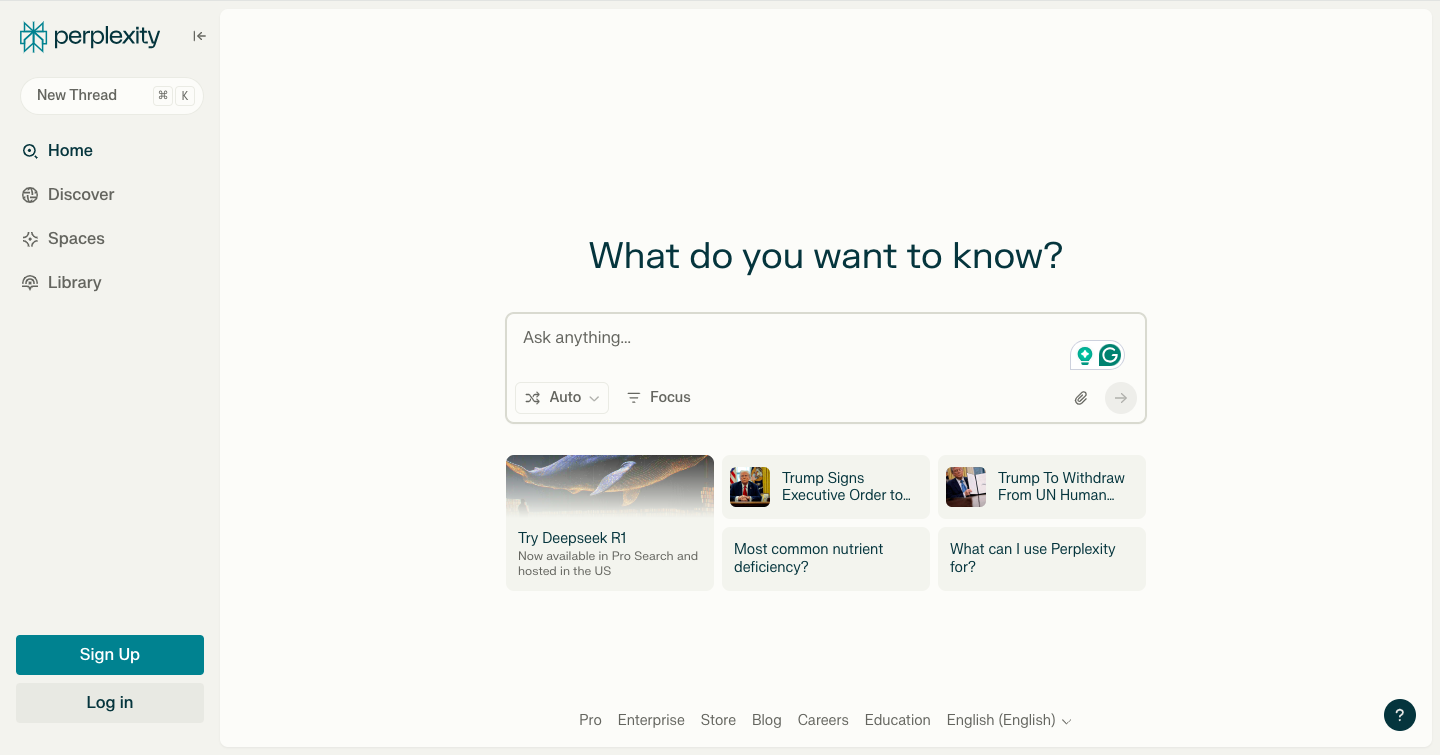Expand the Auto model dropdown

[x=562, y=398]
